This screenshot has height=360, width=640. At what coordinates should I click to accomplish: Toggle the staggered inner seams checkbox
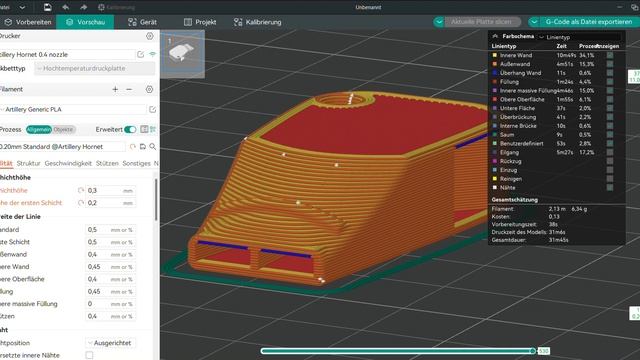[89, 355]
